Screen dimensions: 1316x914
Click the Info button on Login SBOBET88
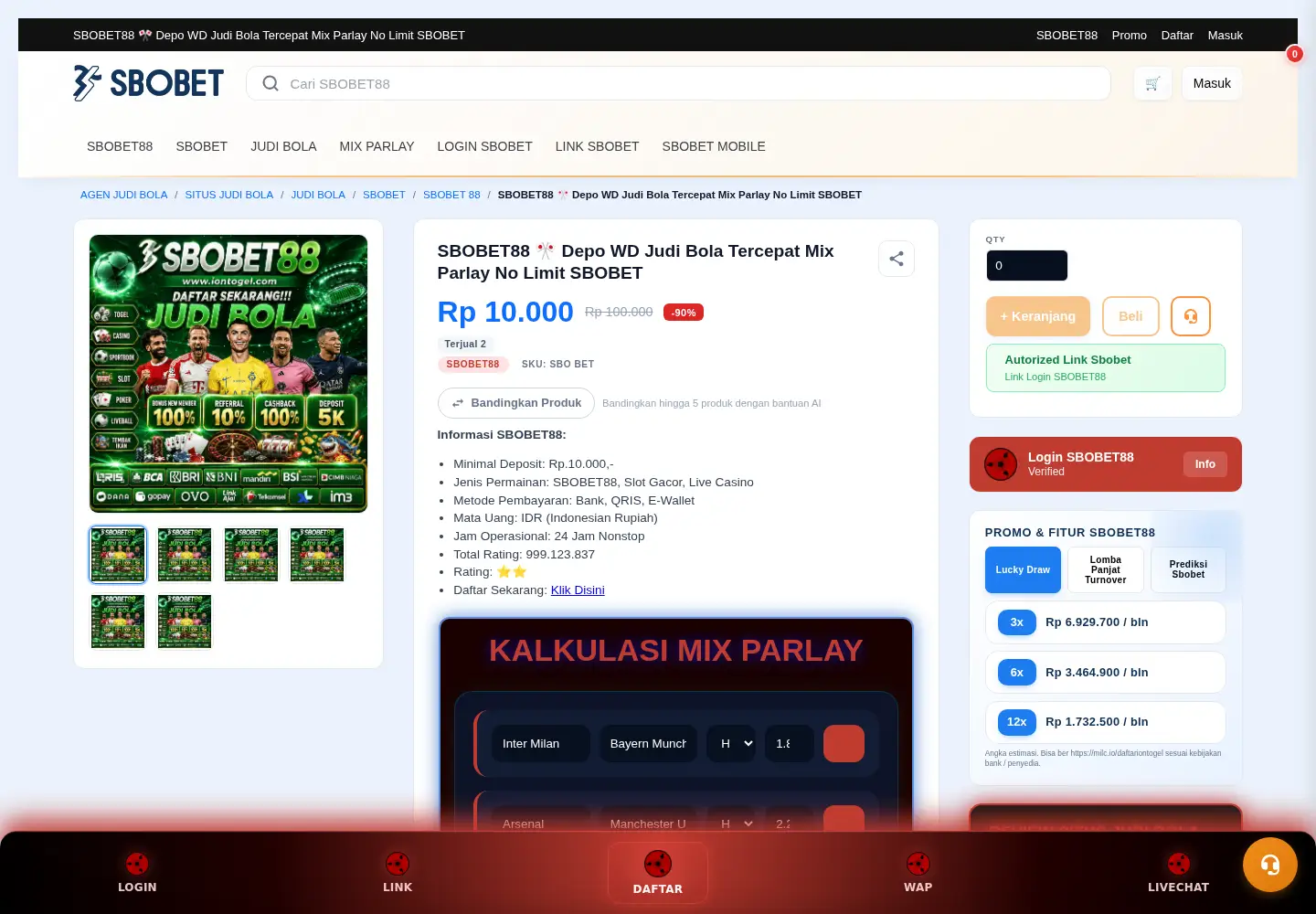(1205, 464)
